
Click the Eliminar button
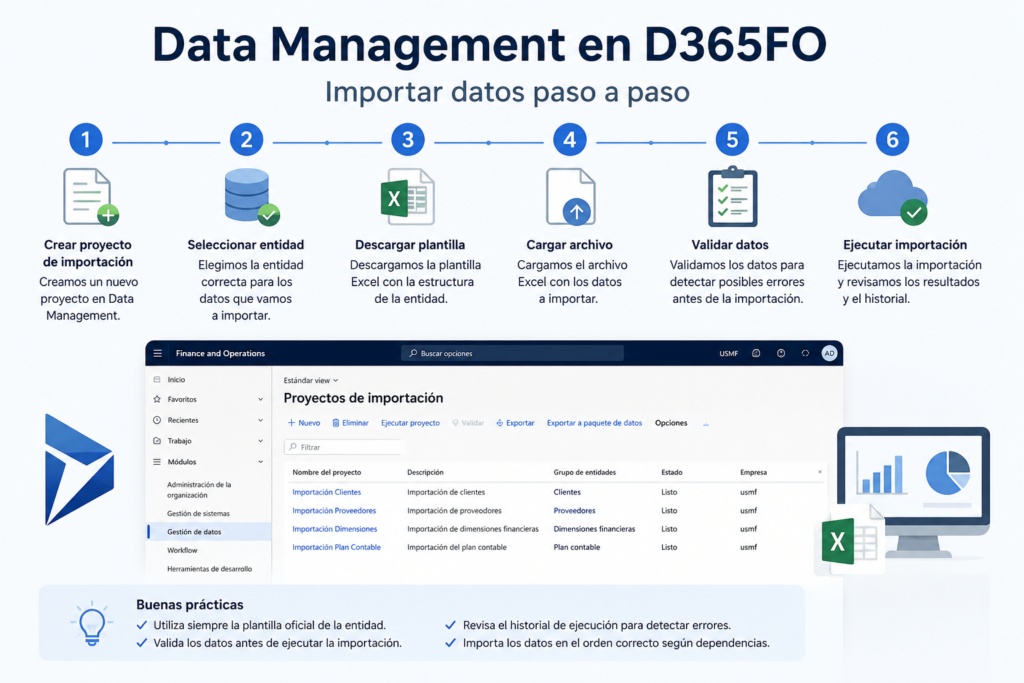point(350,423)
